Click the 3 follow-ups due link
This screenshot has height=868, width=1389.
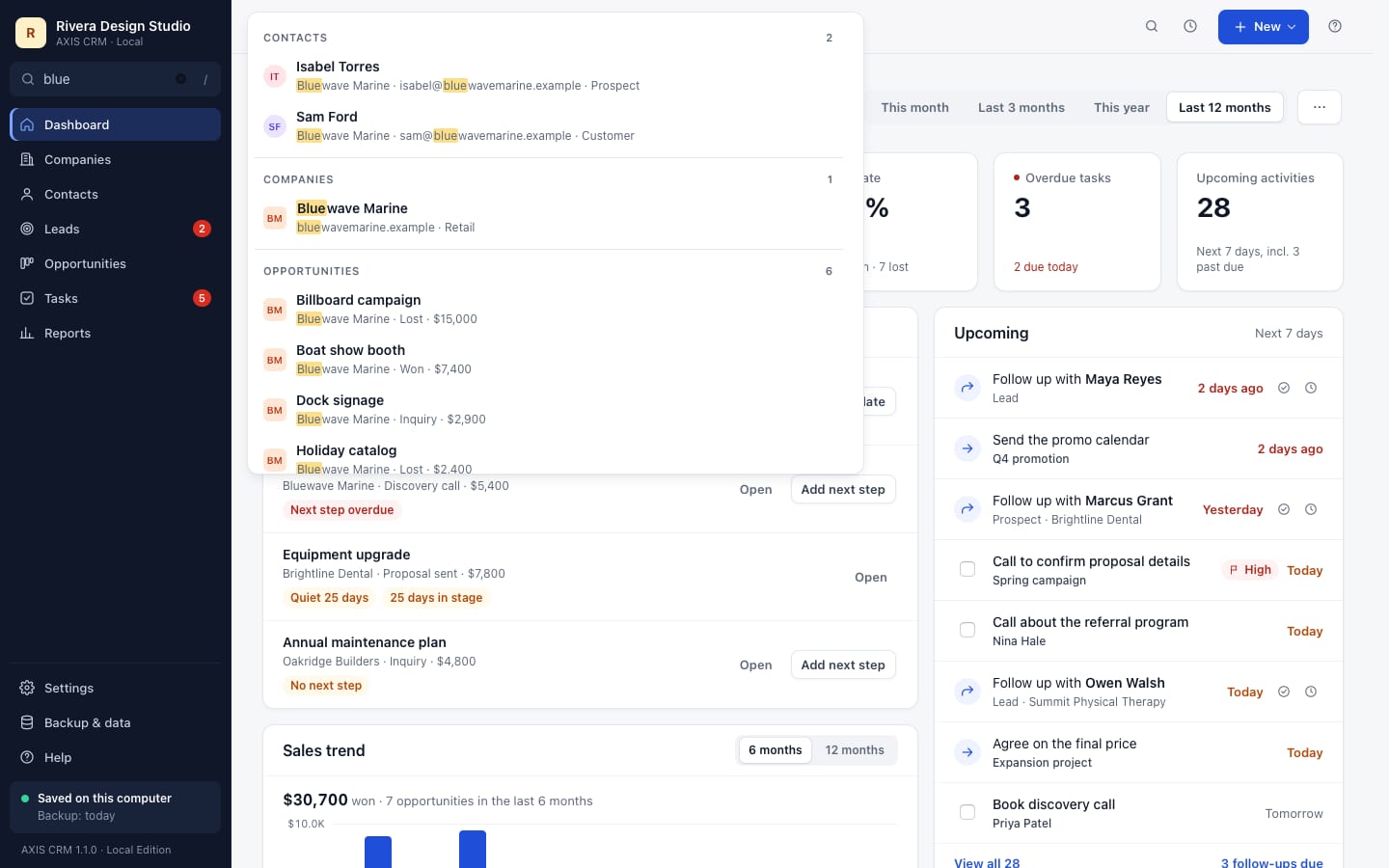pos(1271,862)
